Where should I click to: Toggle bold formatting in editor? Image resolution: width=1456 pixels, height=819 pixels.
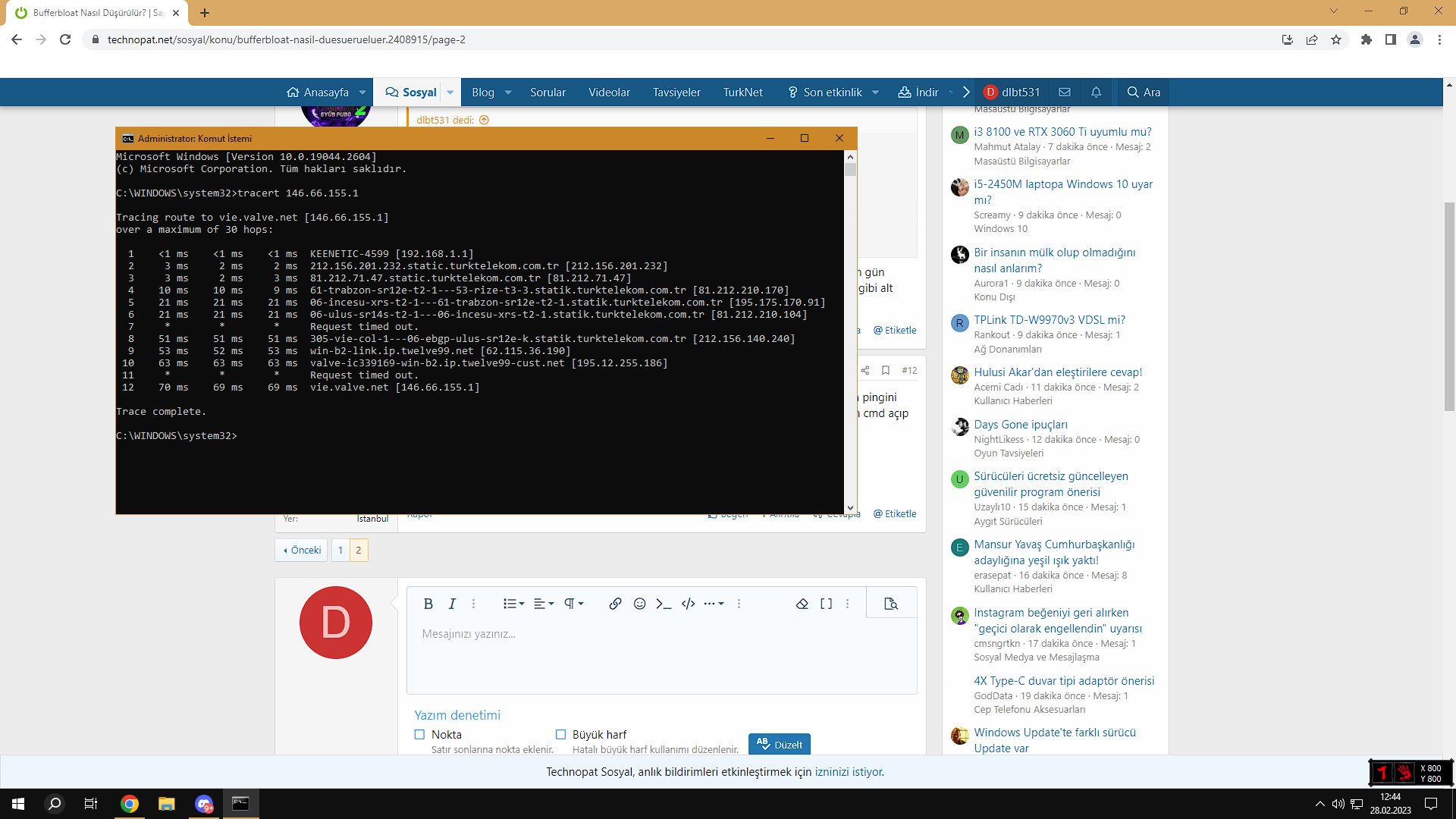(428, 604)
